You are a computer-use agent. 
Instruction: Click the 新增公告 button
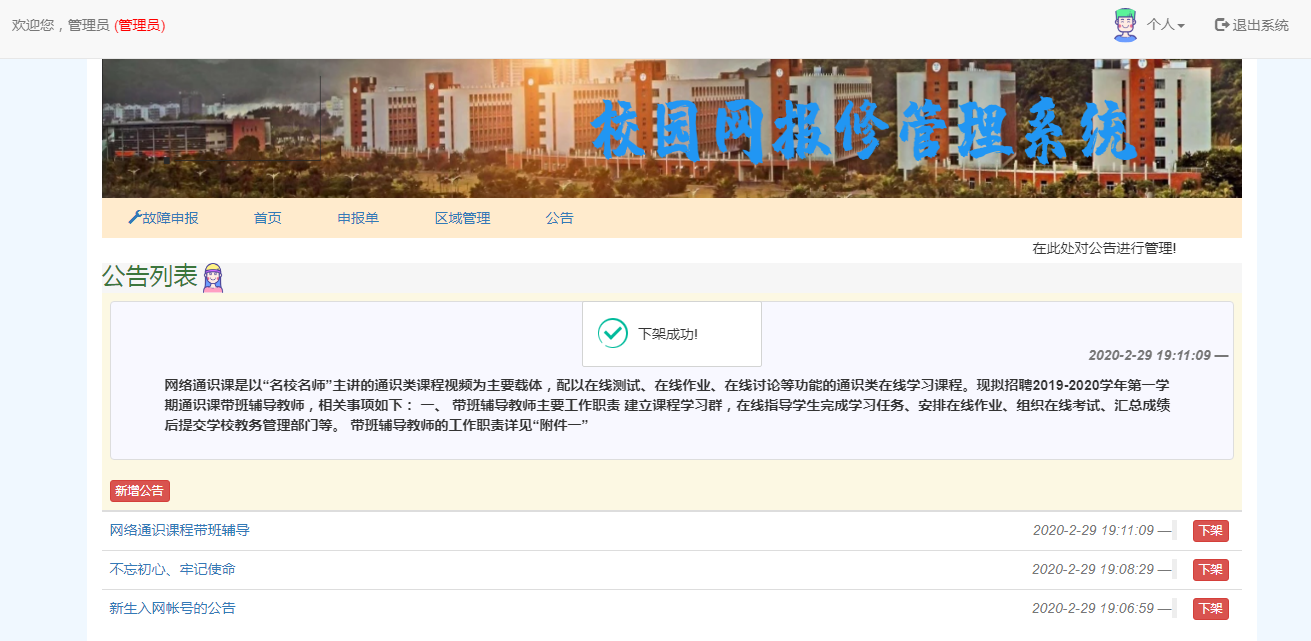tap(140, 491)
